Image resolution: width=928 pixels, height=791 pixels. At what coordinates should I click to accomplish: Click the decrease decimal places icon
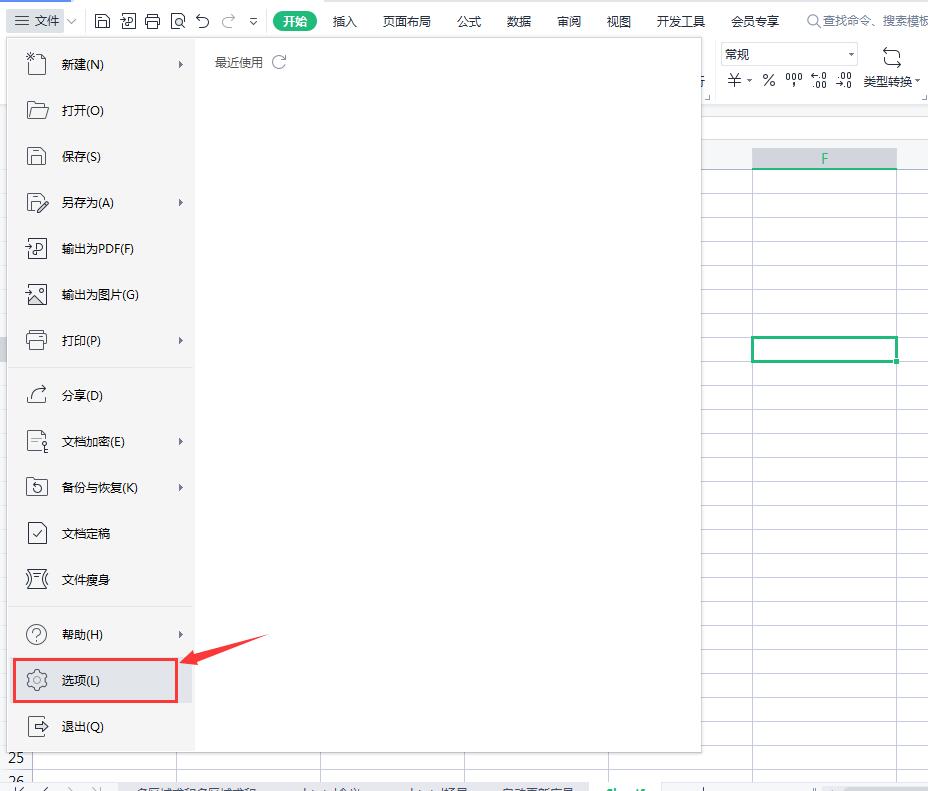point(844,80)
